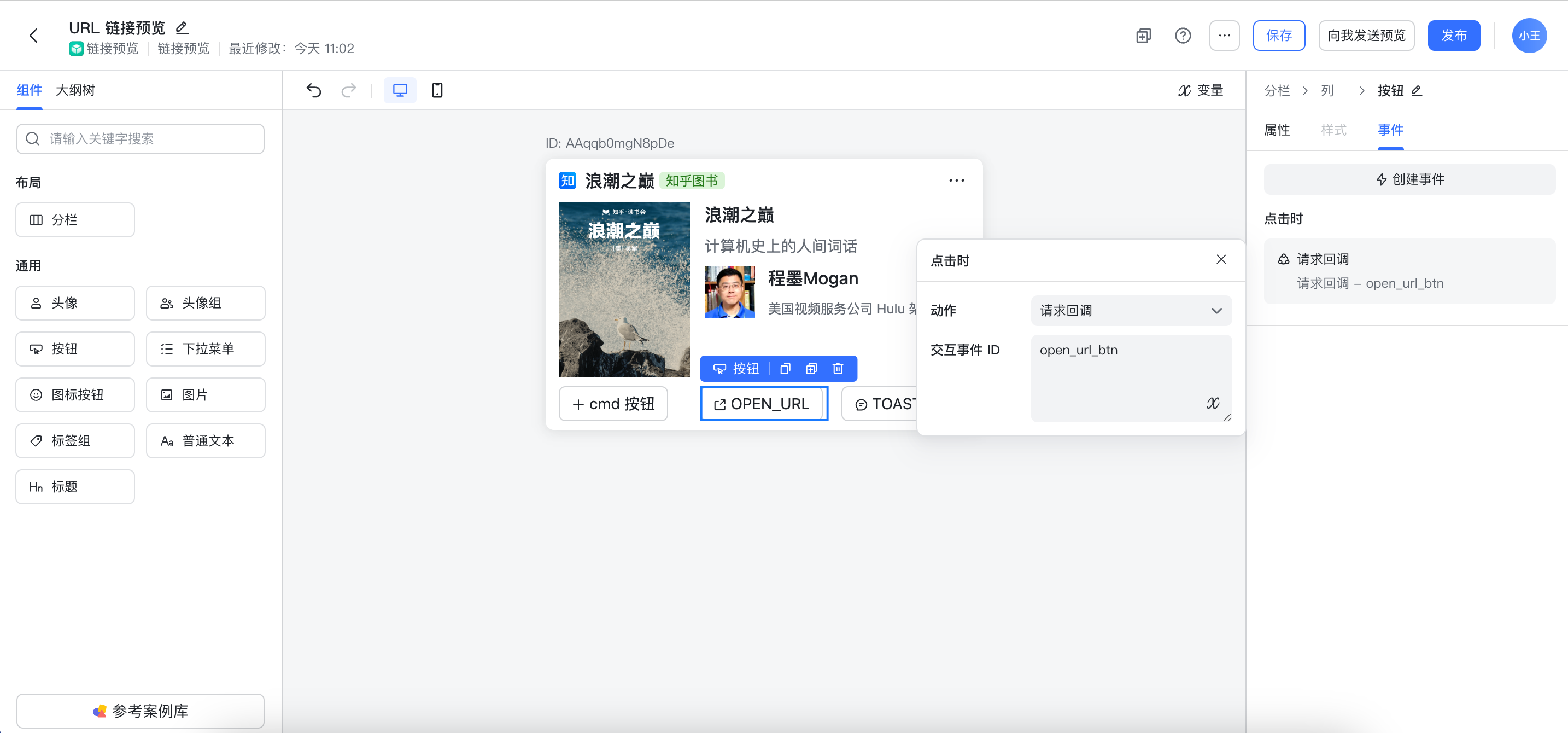Click 向我发送预览 button
The width and height of the screenshot is (1568, 733).
(x=1366, y=36)
